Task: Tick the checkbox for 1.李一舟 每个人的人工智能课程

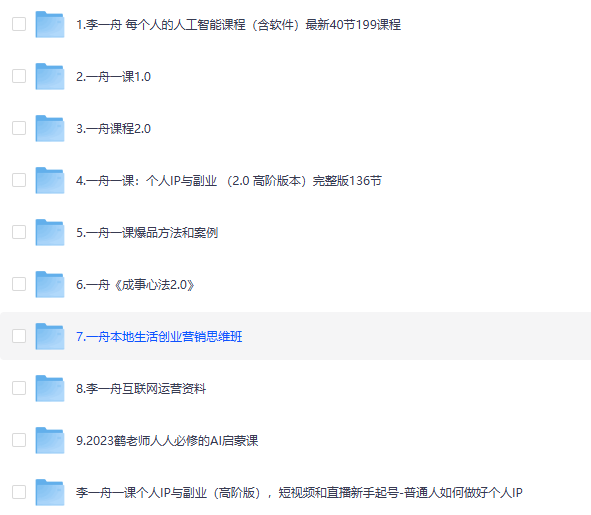Action: point(19,24)
